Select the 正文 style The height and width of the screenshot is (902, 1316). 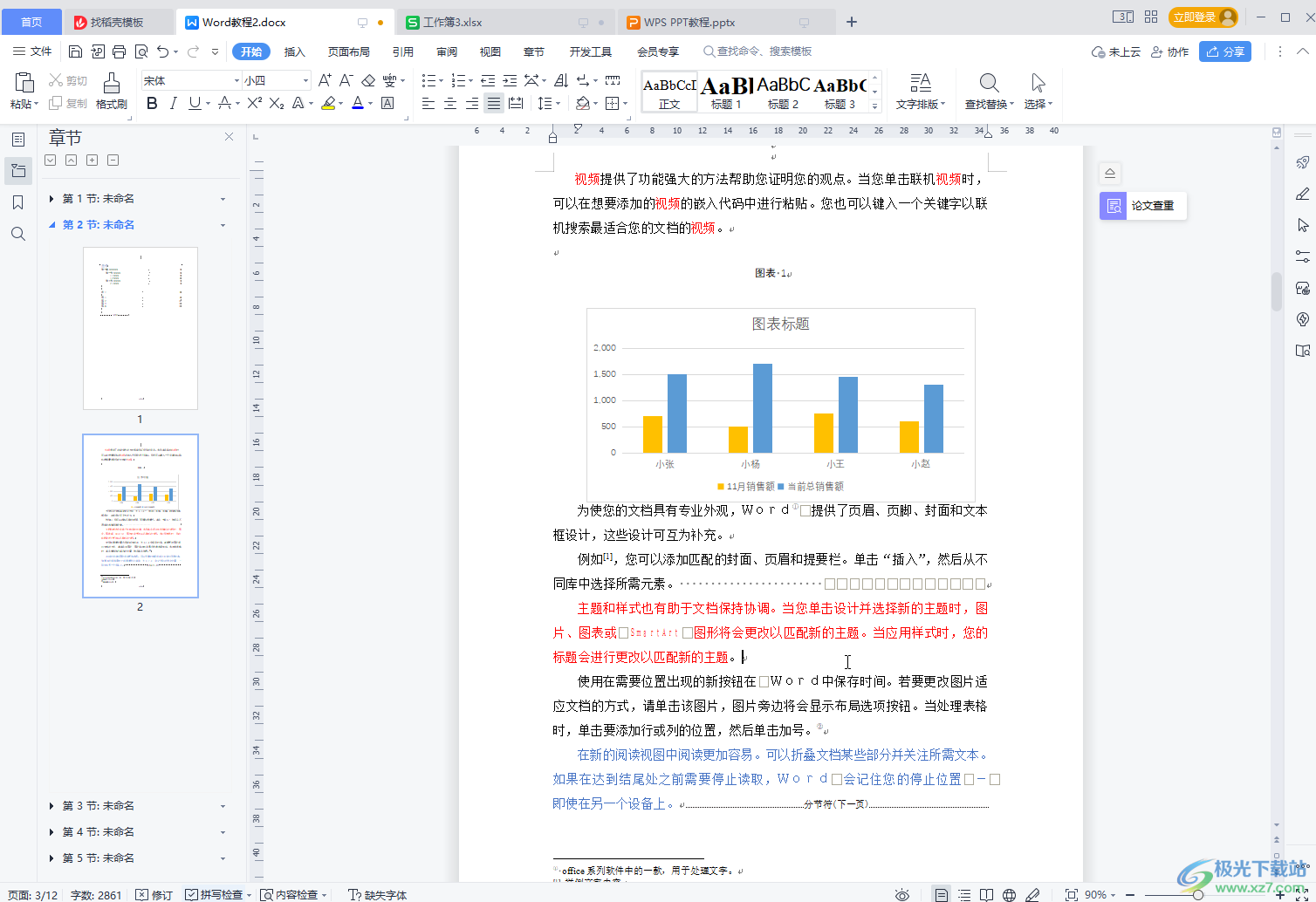click(x=669, y=92)
